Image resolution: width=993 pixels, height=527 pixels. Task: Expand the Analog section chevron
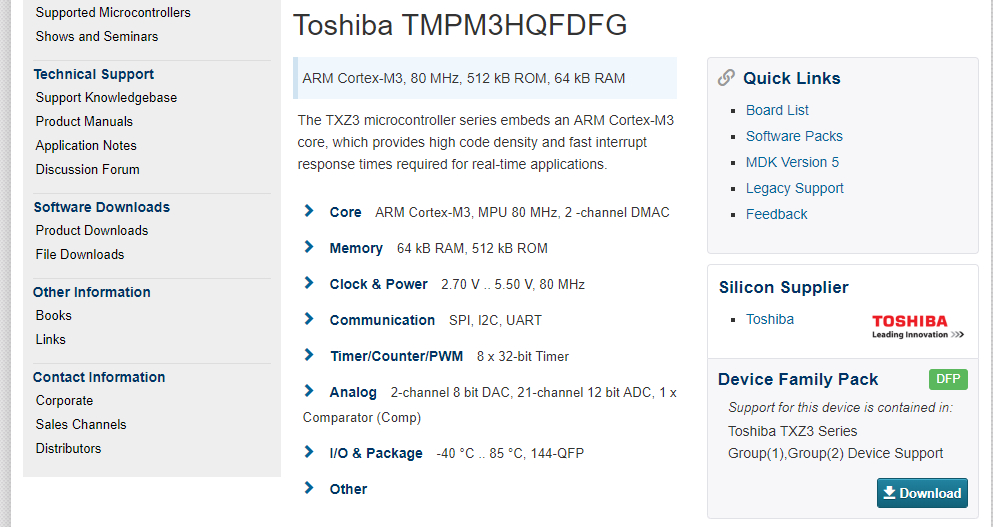(310, 391)
